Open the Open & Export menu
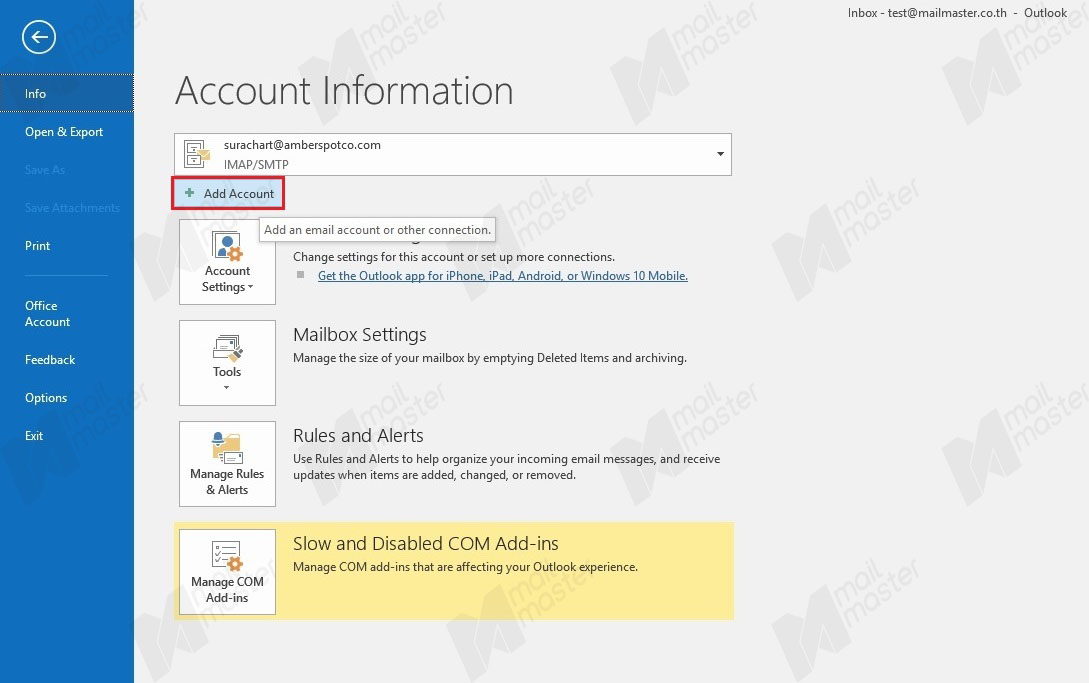The height and width of the screenshot is (683, 1089). click(67, 131)
